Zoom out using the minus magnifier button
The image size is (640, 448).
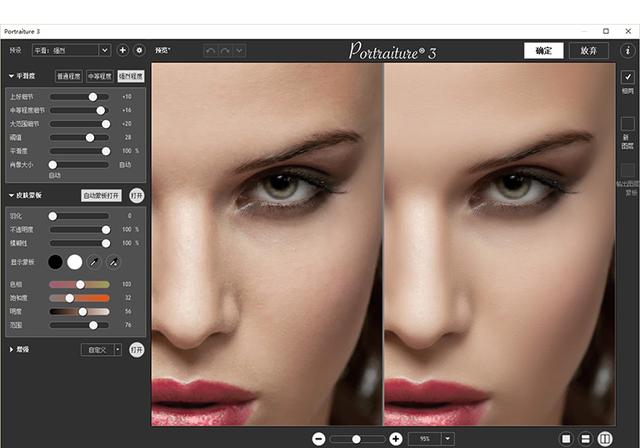tap(319, 439)
